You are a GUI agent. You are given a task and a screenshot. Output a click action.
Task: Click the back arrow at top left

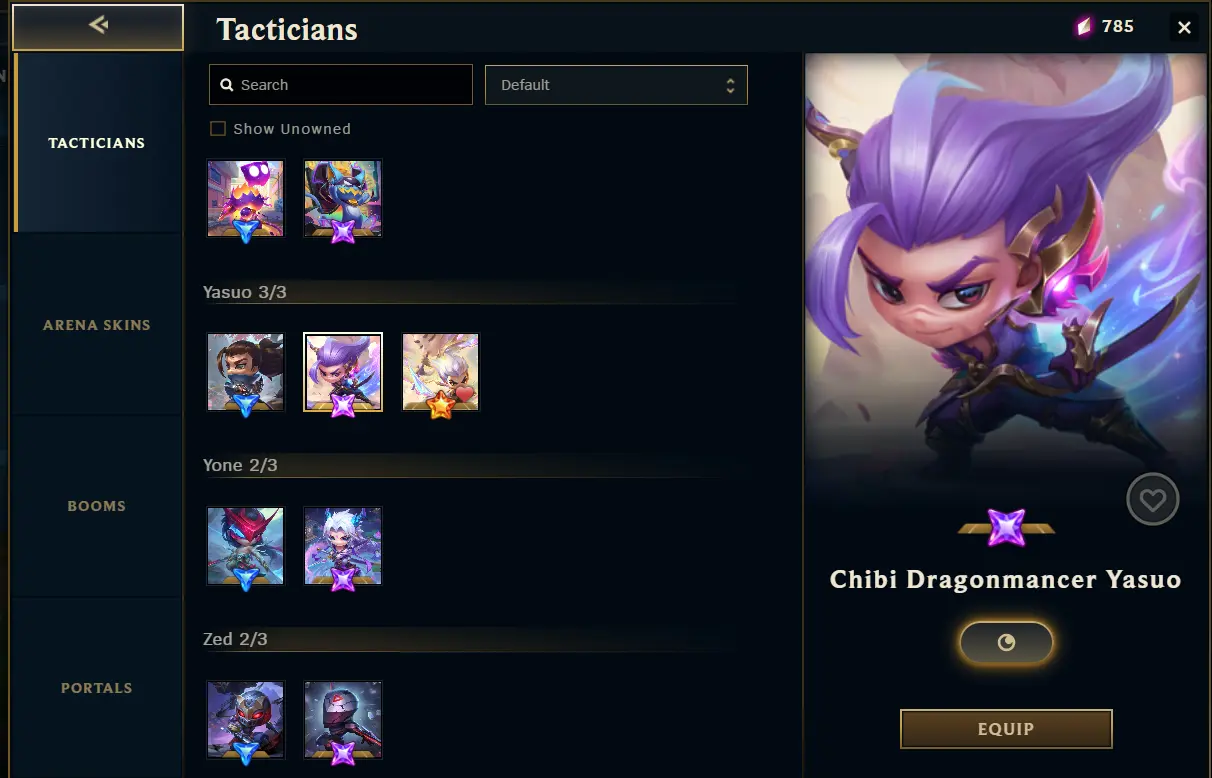point(97,27)
